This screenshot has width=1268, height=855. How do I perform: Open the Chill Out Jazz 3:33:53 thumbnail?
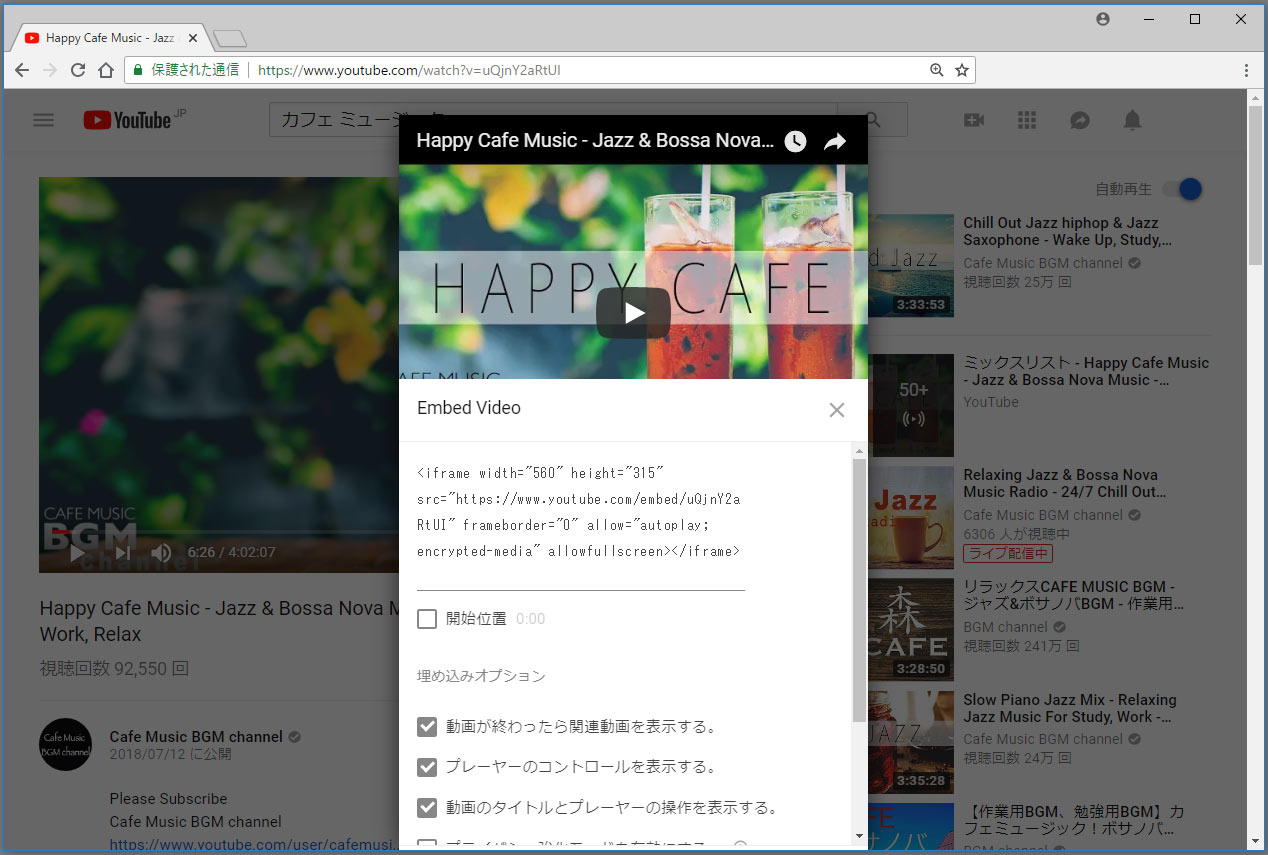tap(911, 265)
